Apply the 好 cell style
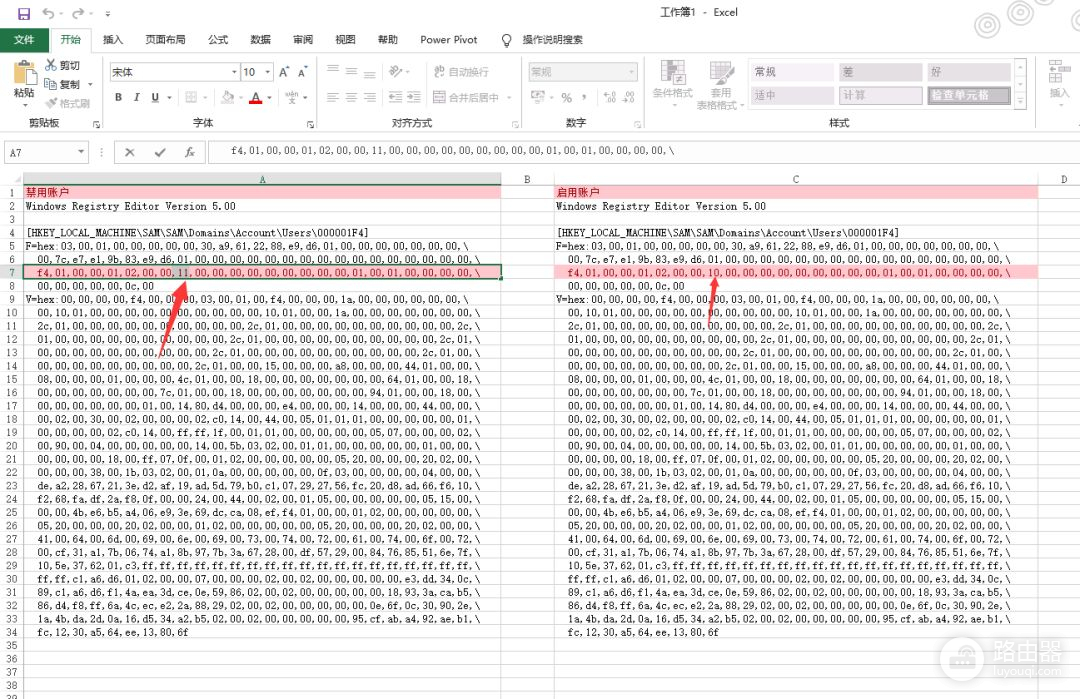This screenshot has width=1080, height=699. pyautogui.click(x=968, y=72)
